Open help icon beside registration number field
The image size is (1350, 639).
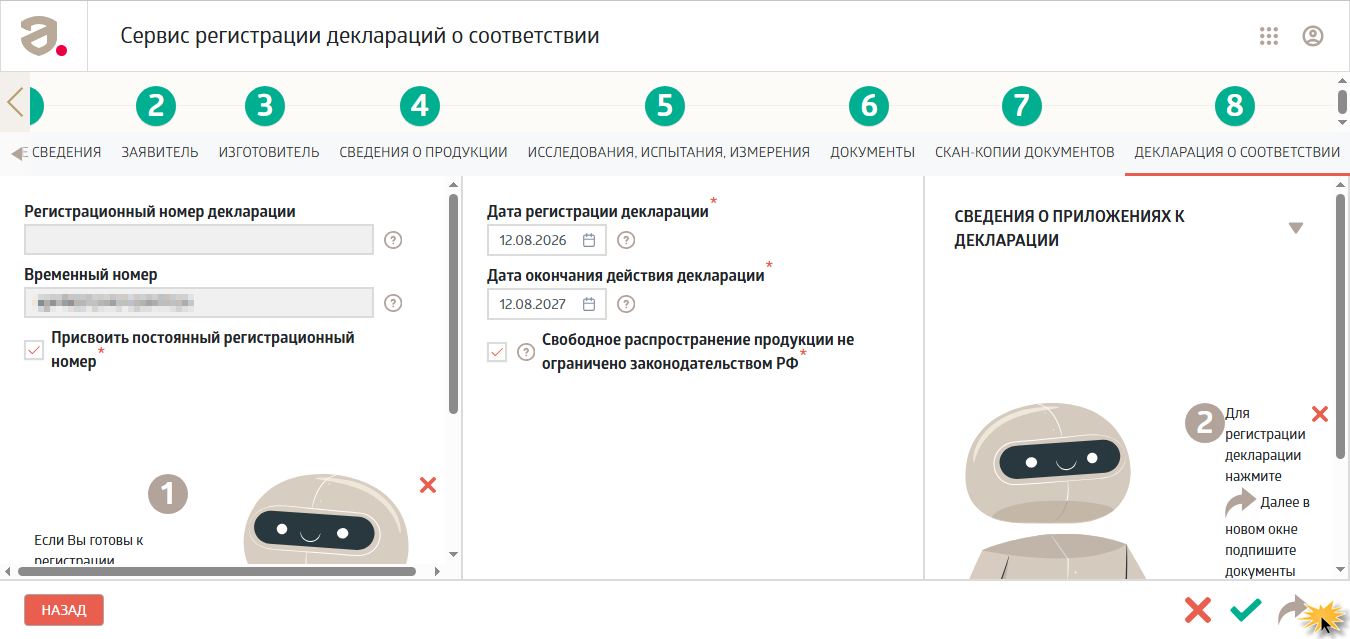[x=393, y=240]
